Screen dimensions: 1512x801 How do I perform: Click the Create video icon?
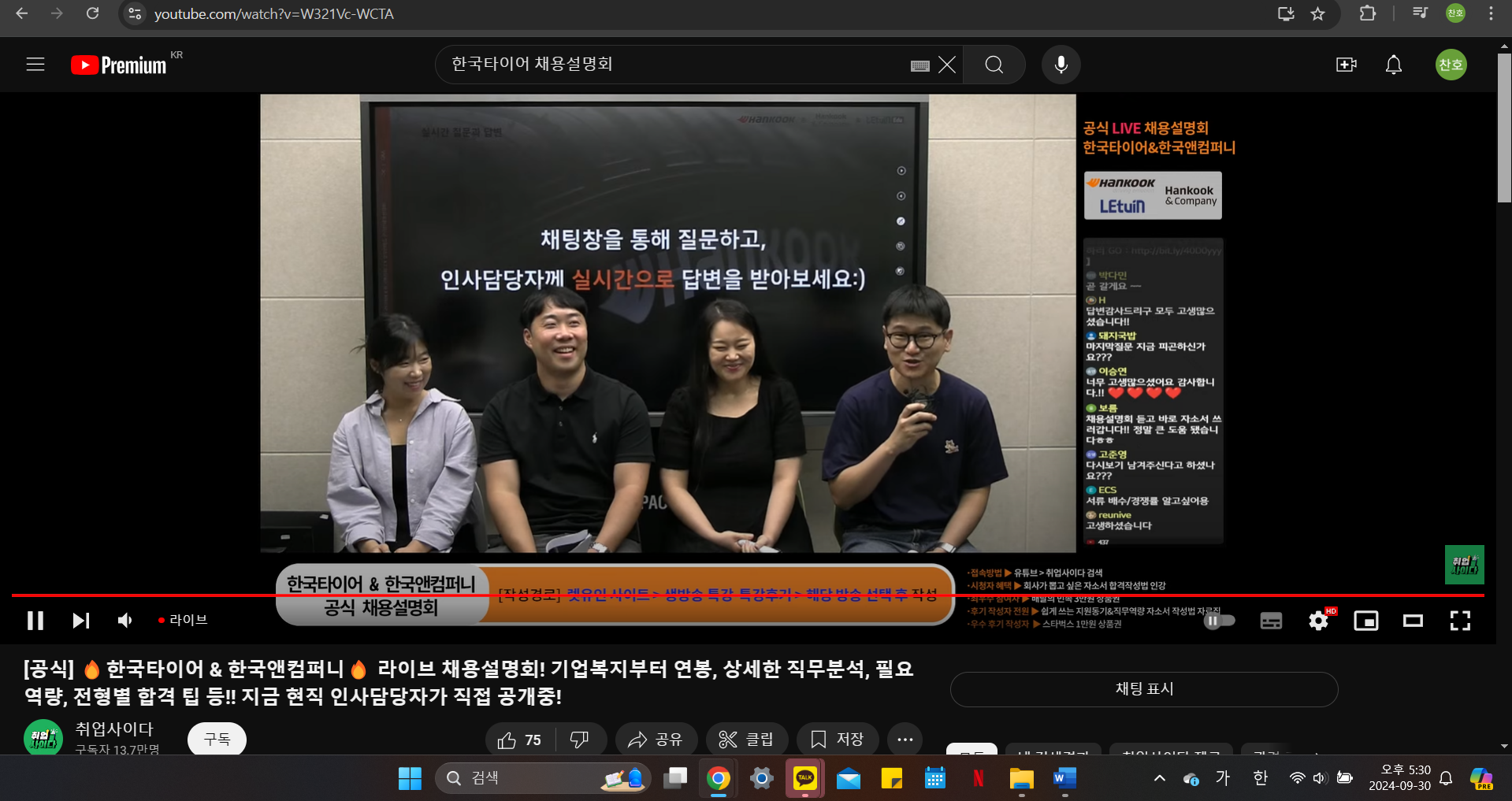1346,65
